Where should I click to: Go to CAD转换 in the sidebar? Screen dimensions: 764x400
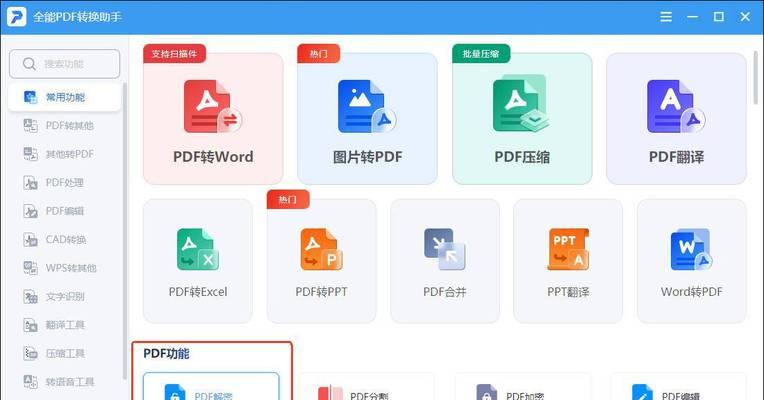click(64, 240)
